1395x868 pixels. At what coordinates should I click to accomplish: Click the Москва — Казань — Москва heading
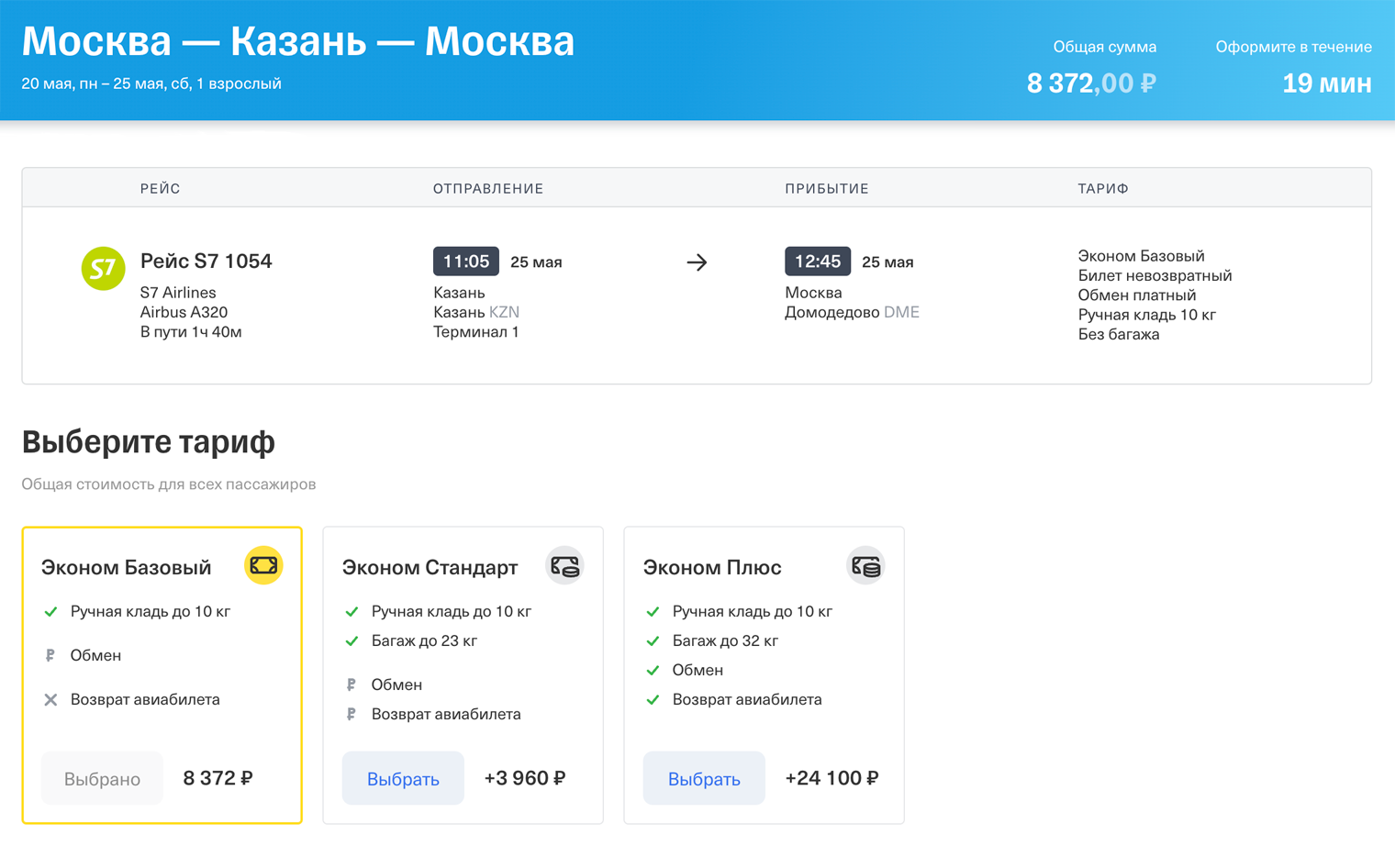[x=298, y=41]
